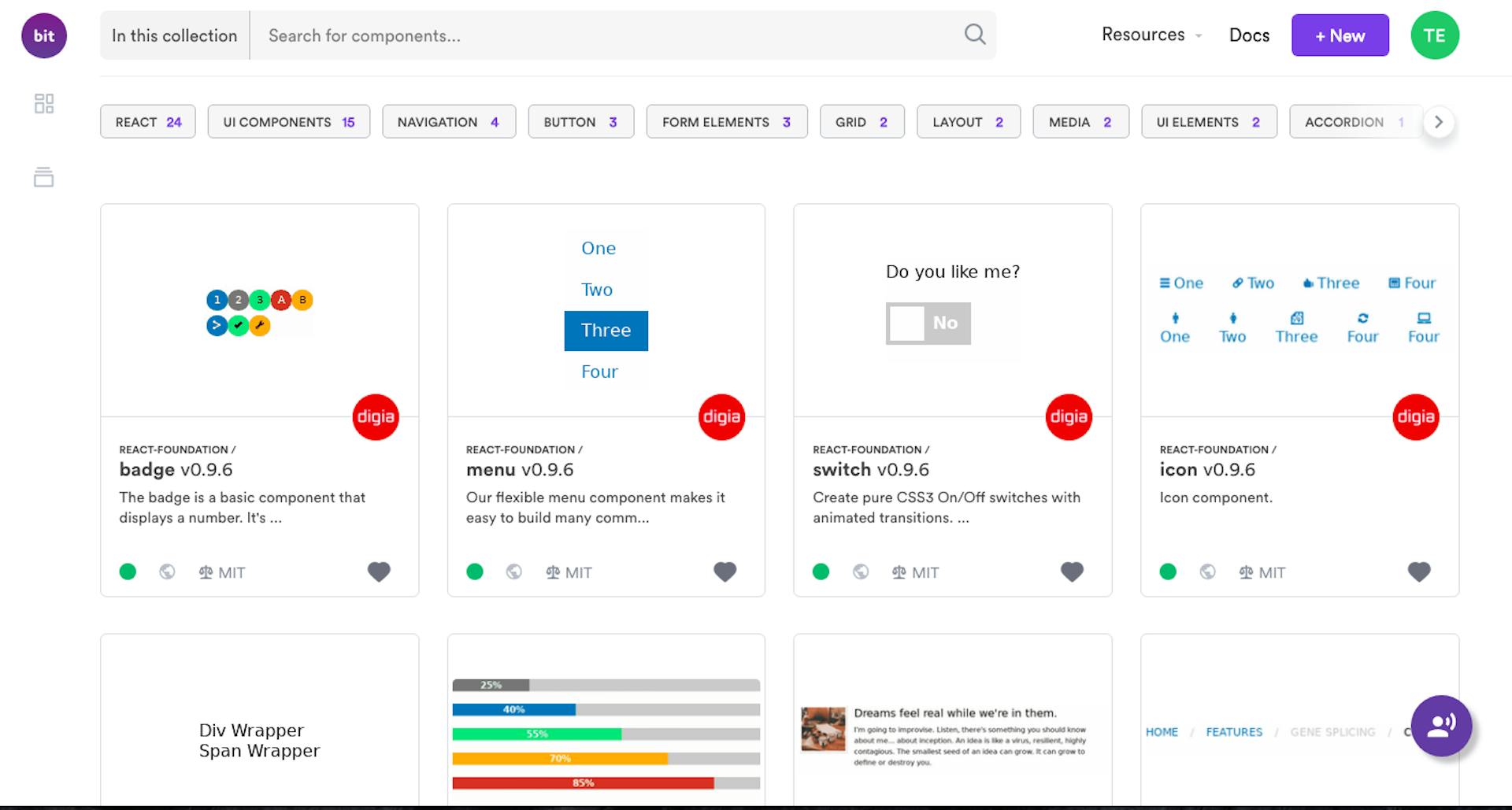Click the + New button
This screenshot has width=1512, height=810.
pos(1340,35)
